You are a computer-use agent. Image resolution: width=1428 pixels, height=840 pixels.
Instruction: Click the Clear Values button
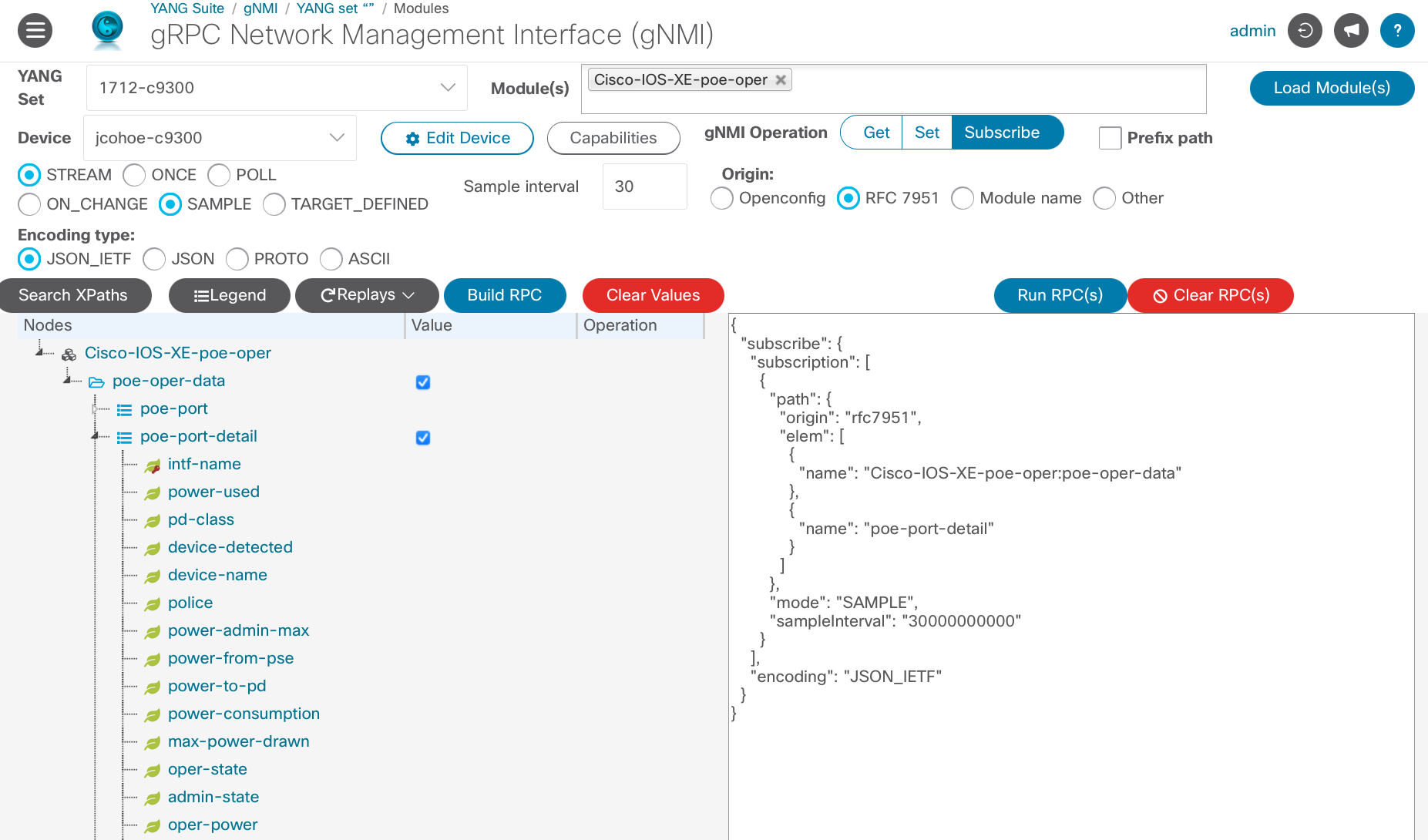(x=654, y=295)
